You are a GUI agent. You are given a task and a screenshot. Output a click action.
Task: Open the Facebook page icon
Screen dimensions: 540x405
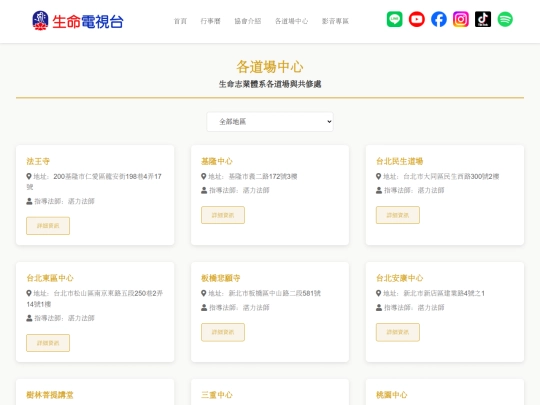pos(439,19)
